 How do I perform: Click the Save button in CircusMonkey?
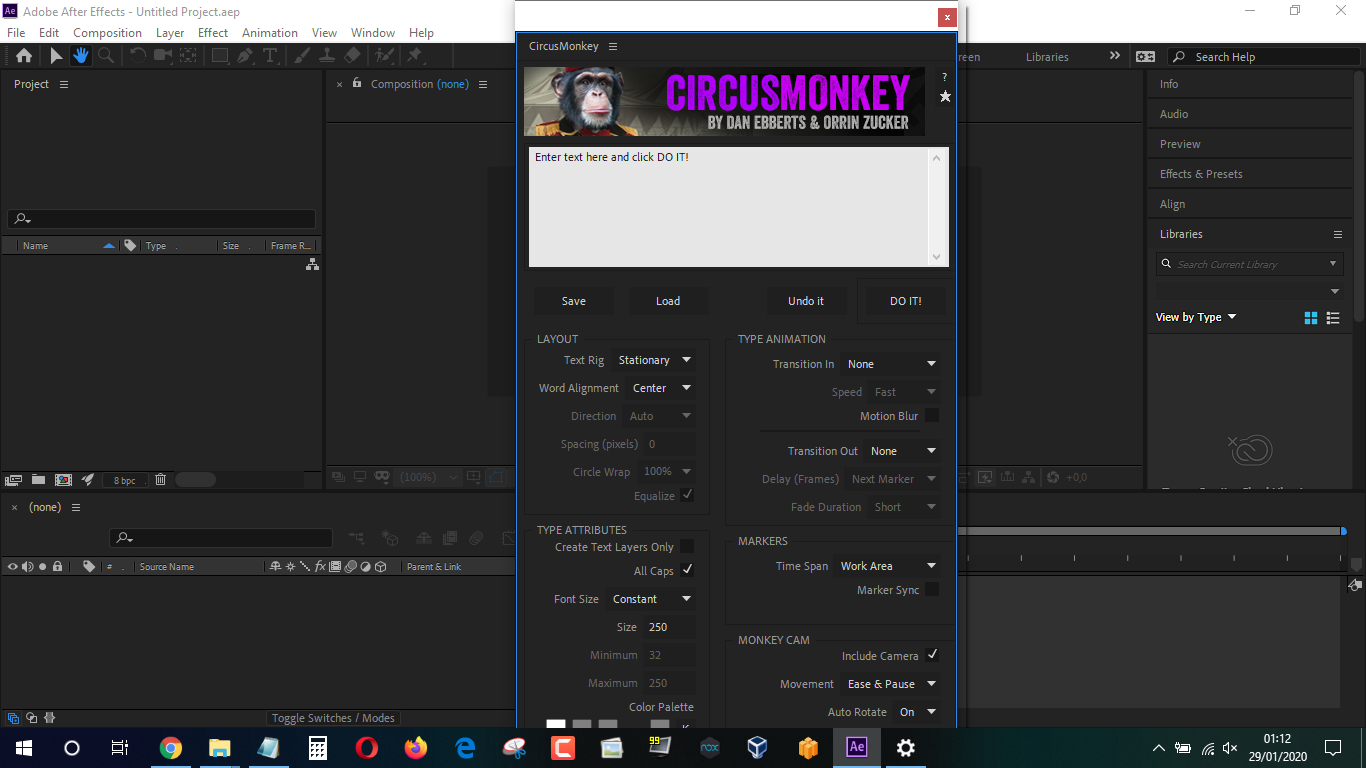[573, 301]
